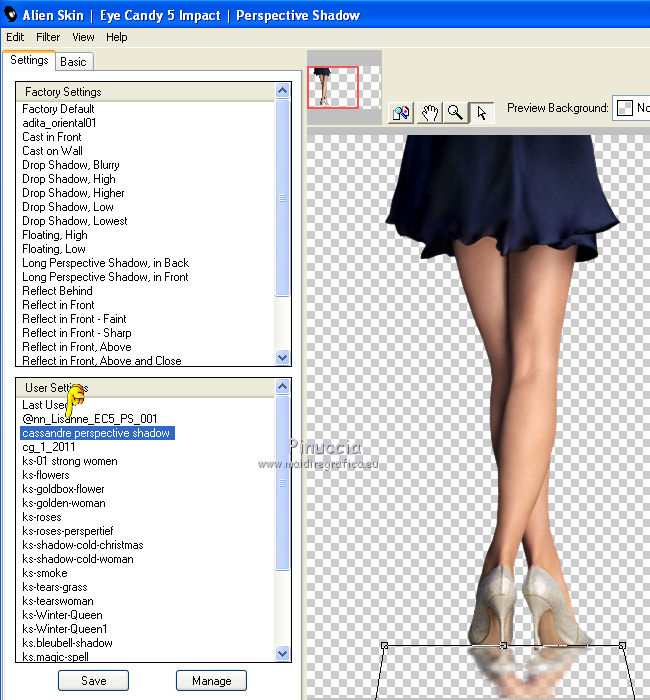Select Drop Shadow, Low preset
Viewport: 650px width, 700px height.
[68, 207]
